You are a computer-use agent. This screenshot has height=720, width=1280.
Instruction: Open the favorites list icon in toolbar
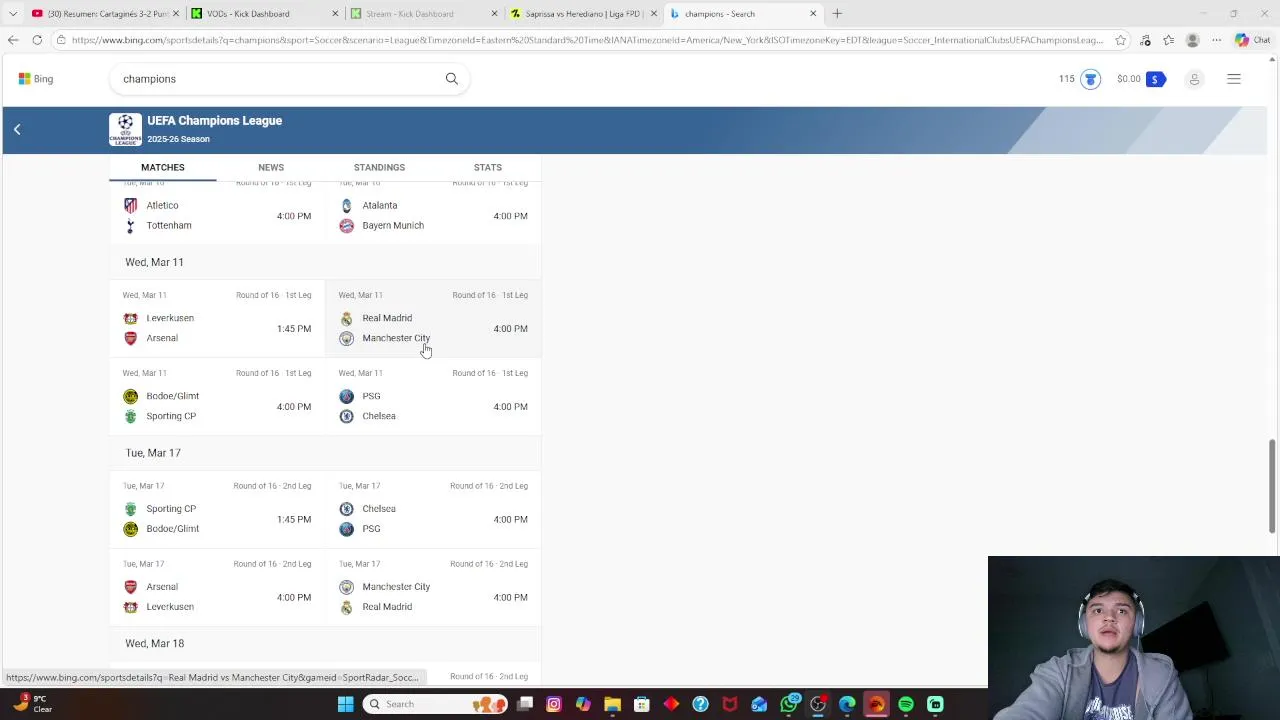(x=1168, y=40)
